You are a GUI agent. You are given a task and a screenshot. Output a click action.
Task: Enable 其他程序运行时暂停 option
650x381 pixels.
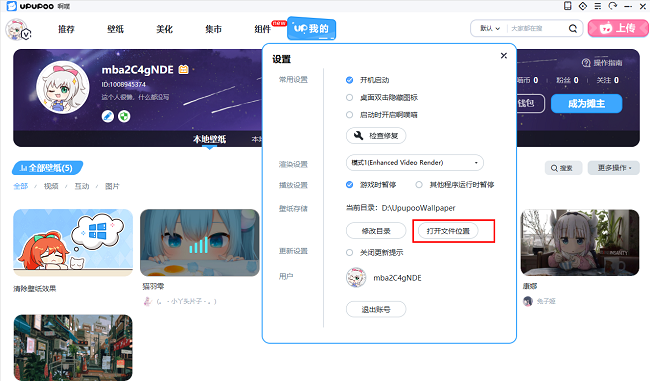(419, 184)
